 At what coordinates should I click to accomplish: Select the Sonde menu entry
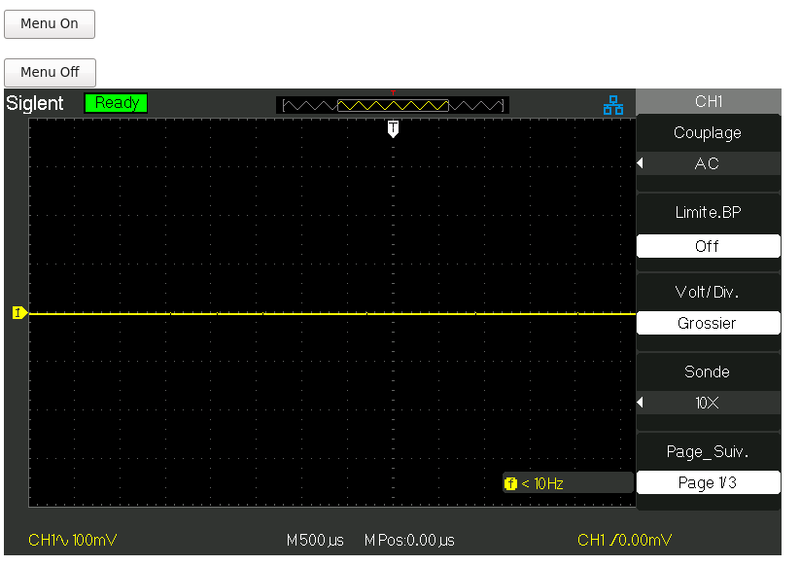[707, 372]
